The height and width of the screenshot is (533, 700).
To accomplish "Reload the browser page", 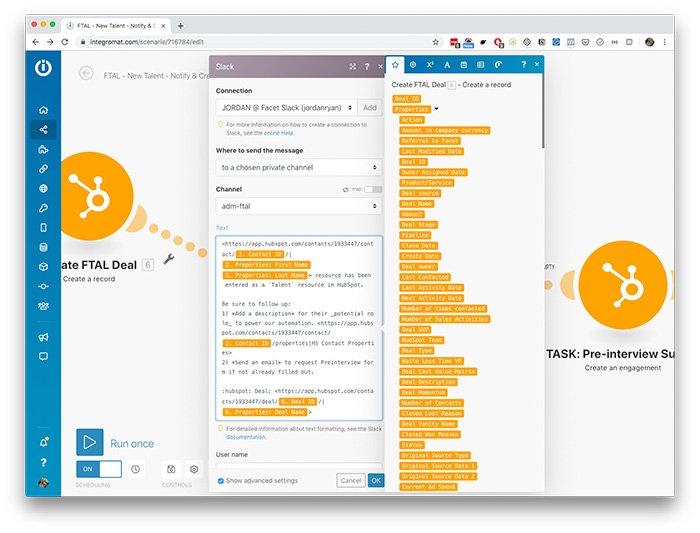I will (x=65, y=42).
